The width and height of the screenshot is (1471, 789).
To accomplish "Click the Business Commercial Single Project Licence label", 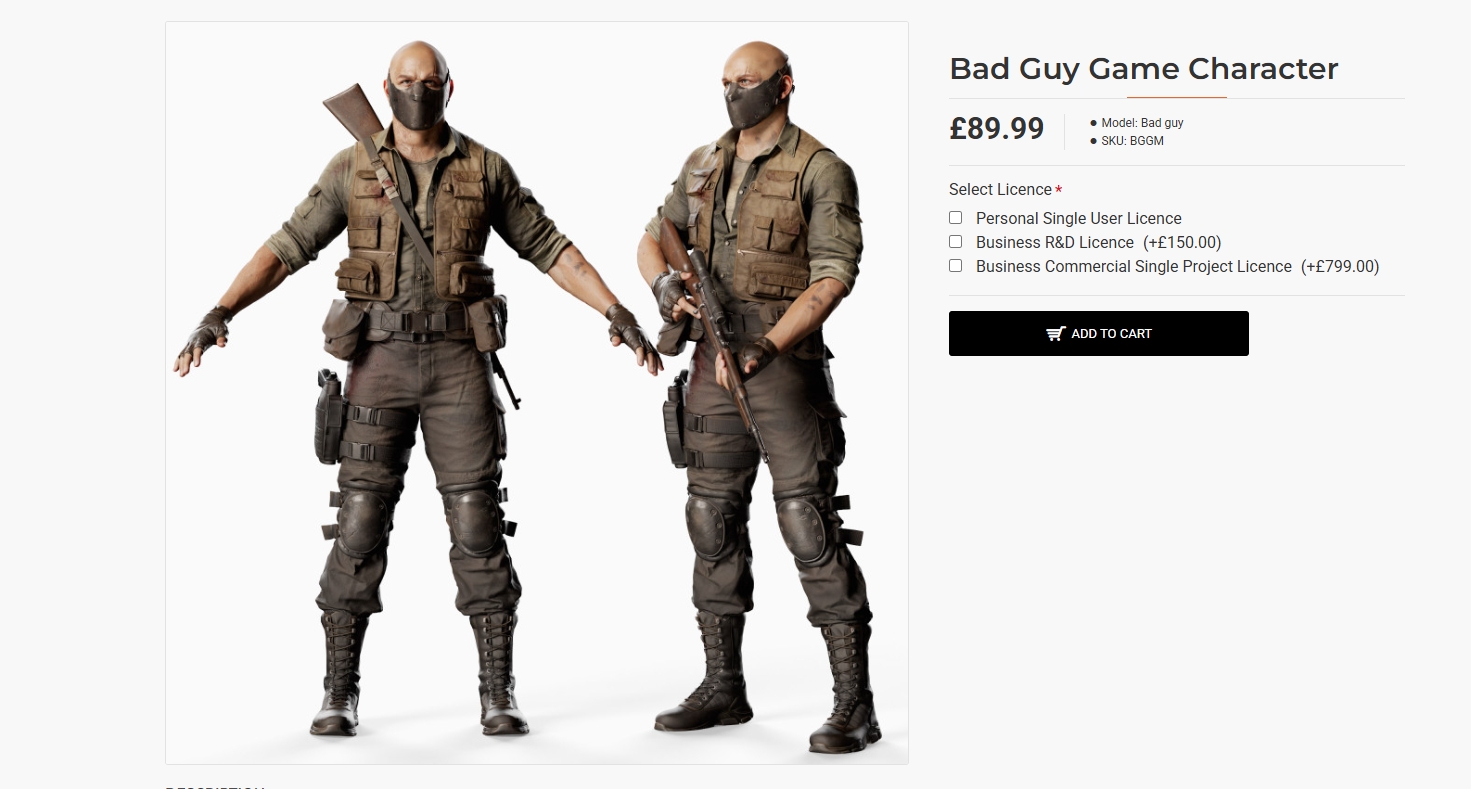I will [1133, 266].
